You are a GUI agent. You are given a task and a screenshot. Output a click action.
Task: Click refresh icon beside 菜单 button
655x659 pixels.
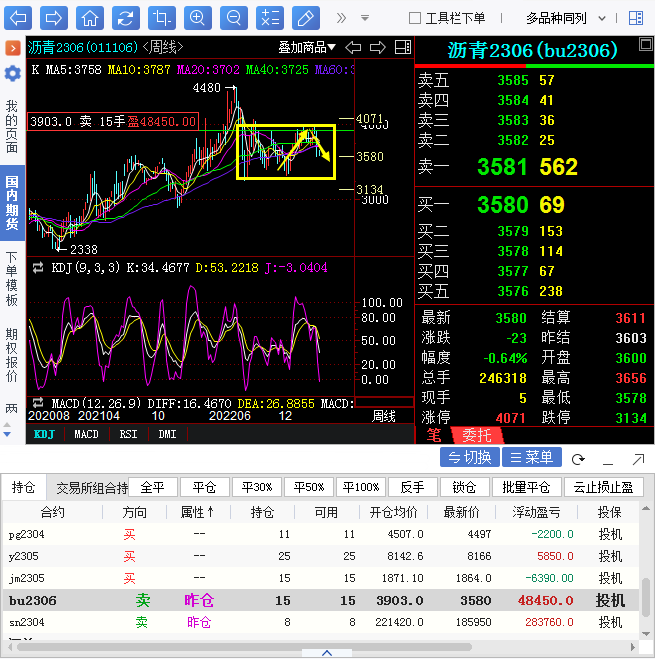click(x=578, y=459)
